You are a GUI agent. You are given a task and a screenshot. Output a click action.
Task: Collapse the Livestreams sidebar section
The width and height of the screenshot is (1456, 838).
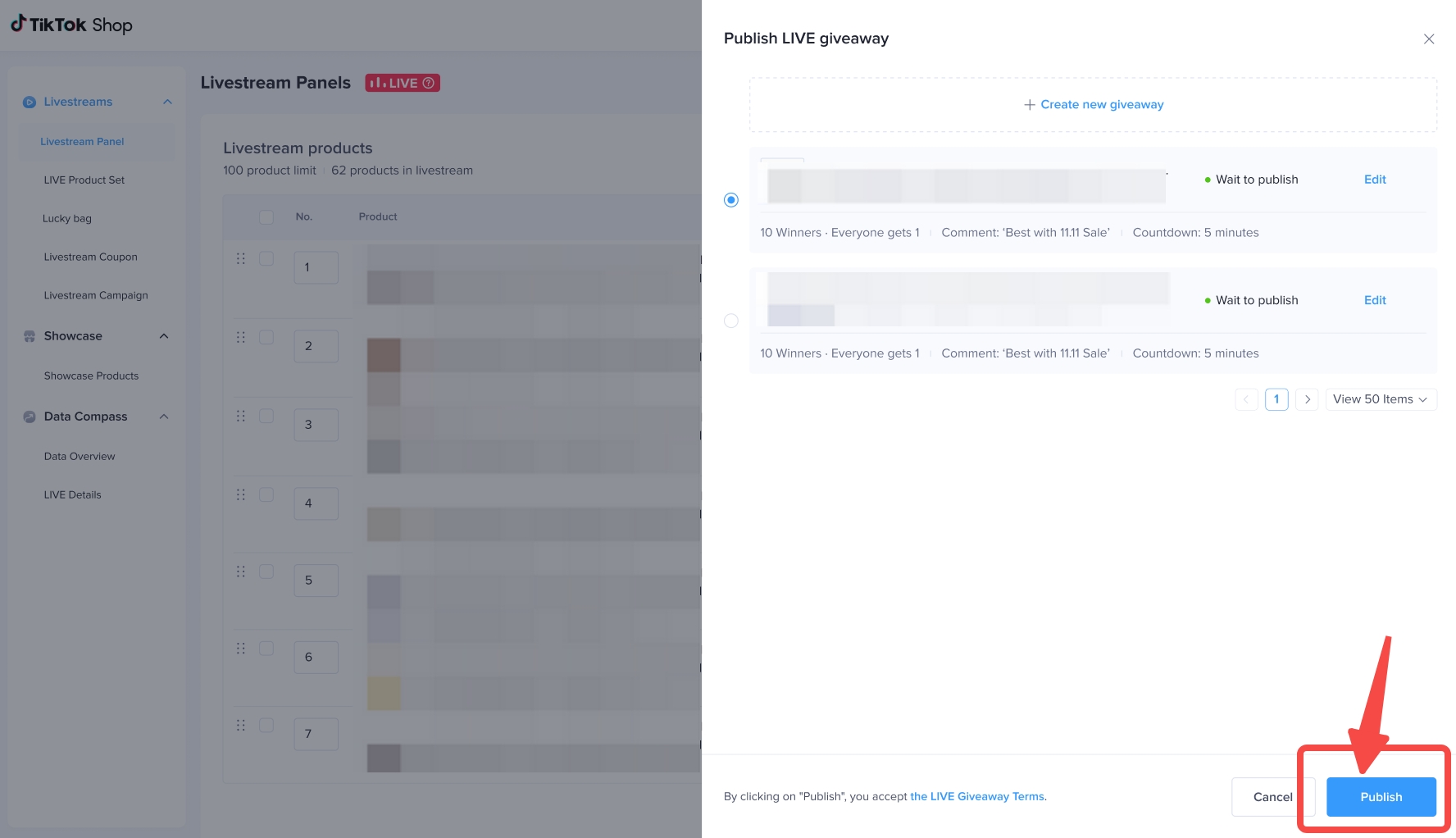167,102
